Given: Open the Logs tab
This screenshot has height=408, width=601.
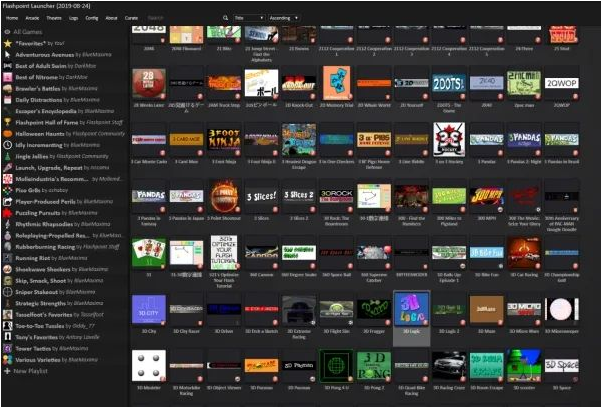Looking at the screenshot, I should (x=74, y=18).
